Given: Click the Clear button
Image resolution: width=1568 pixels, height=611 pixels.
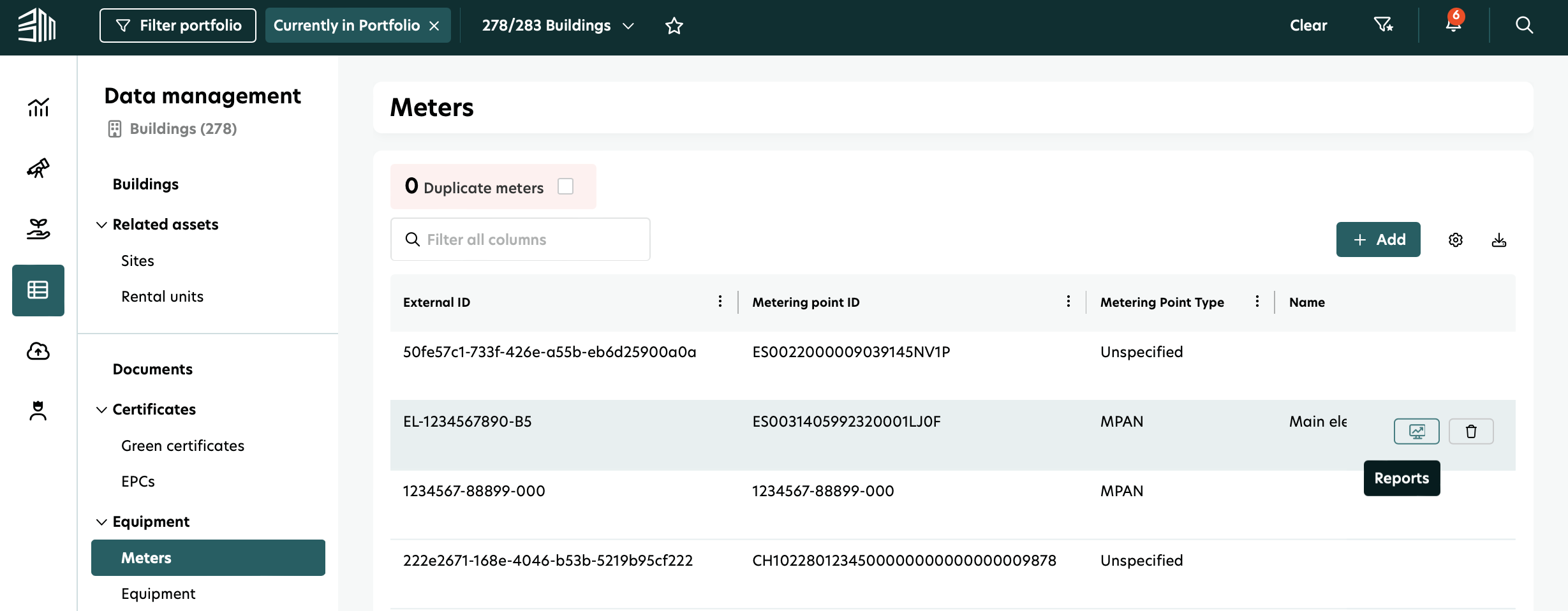Looking at the screenshot, I should (1308, 26).
